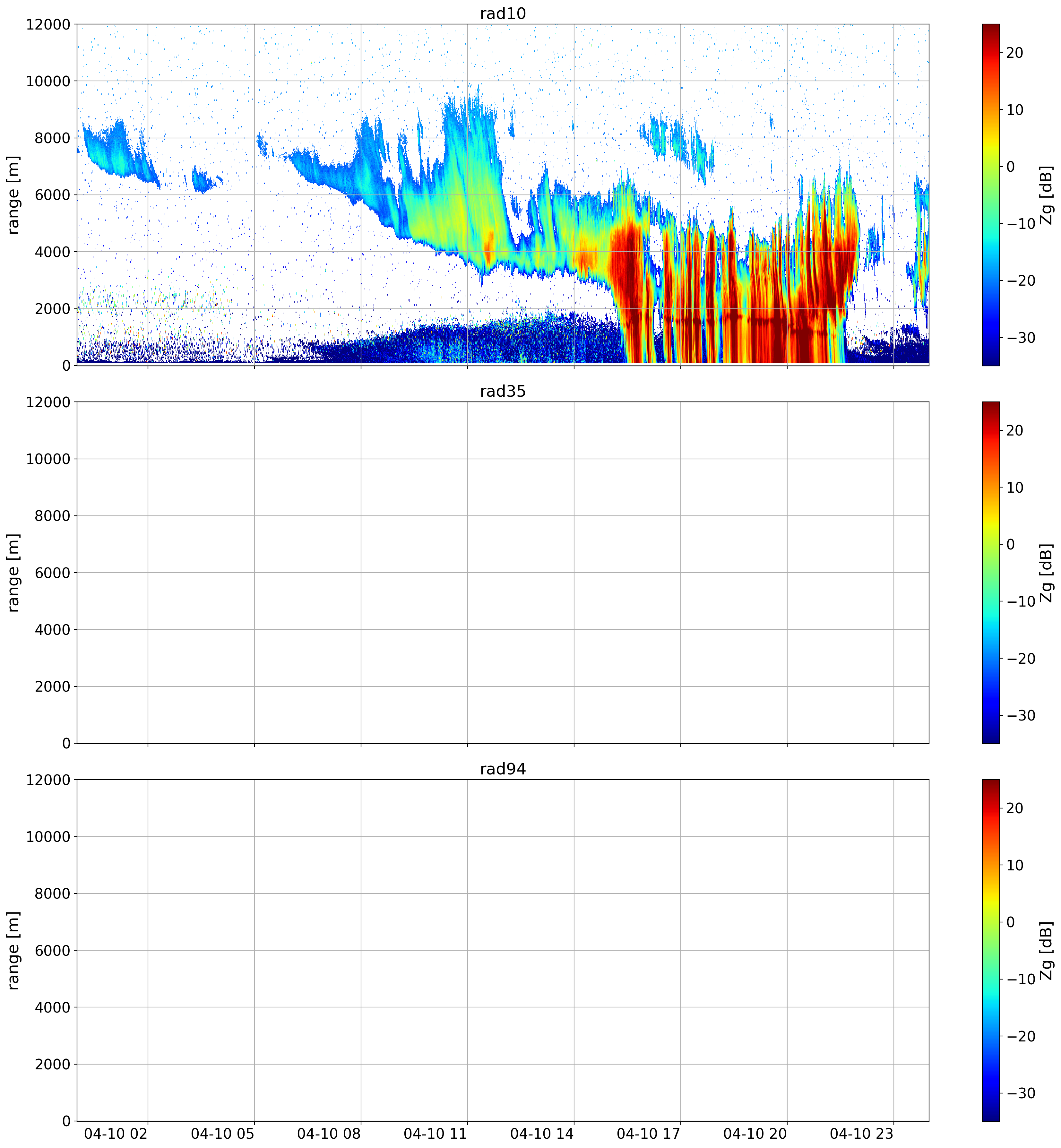
Task: Click the "rad94" plot title
Action: (x=502, y=769)
